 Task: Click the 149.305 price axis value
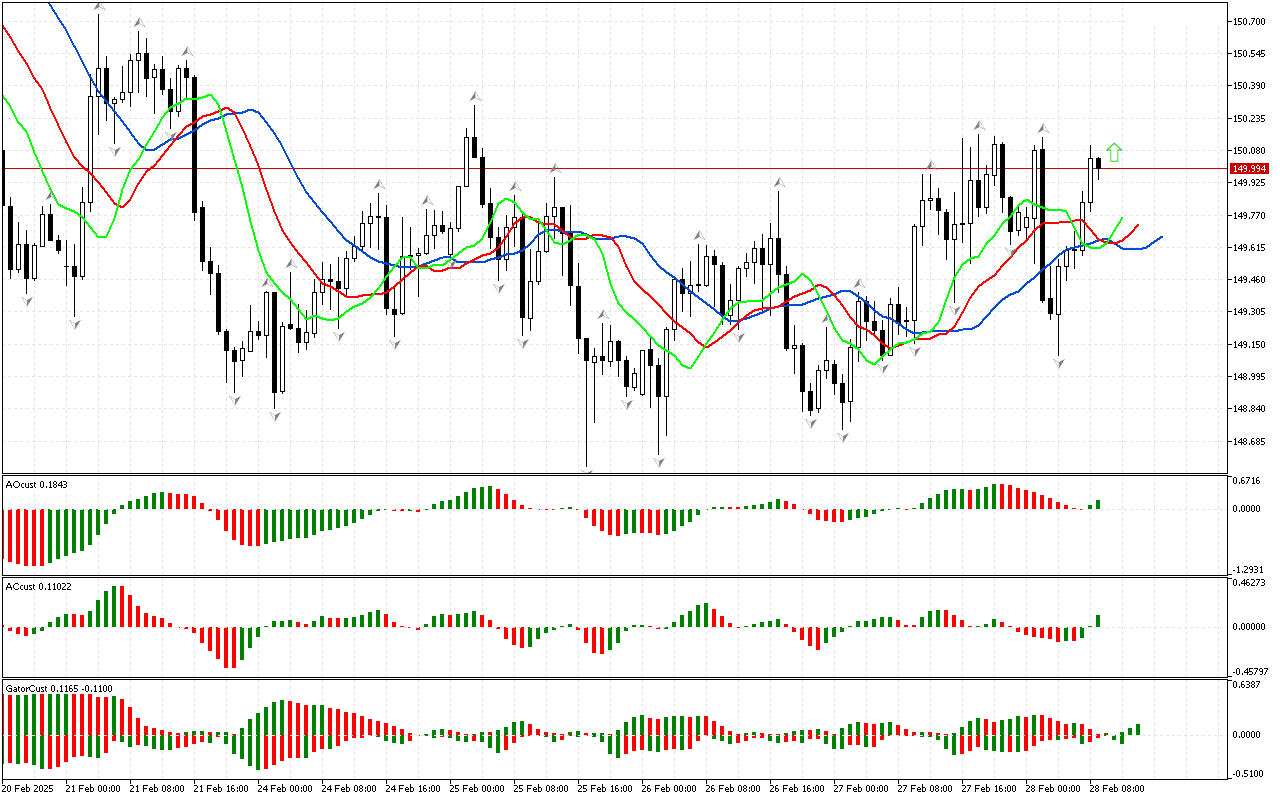pos(1250,313)
